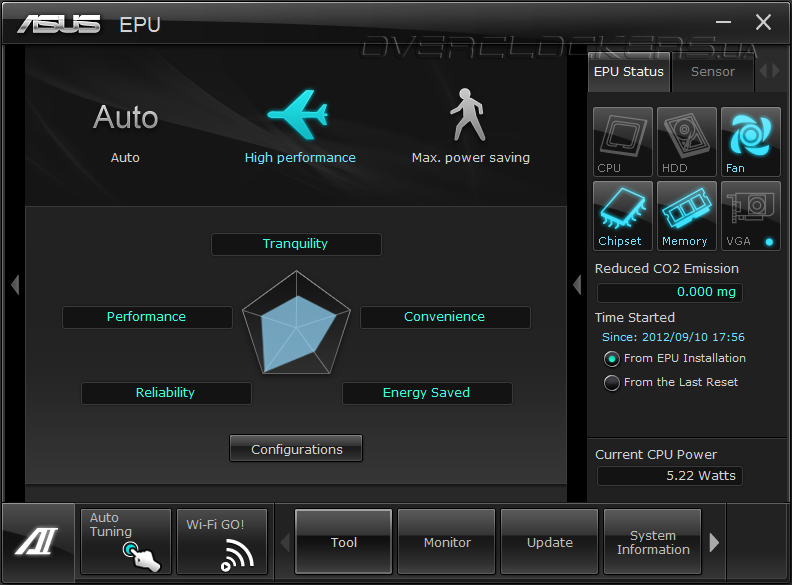Open Wi-Fi GO!
The image size is (792, 585).
pos(222,542)
